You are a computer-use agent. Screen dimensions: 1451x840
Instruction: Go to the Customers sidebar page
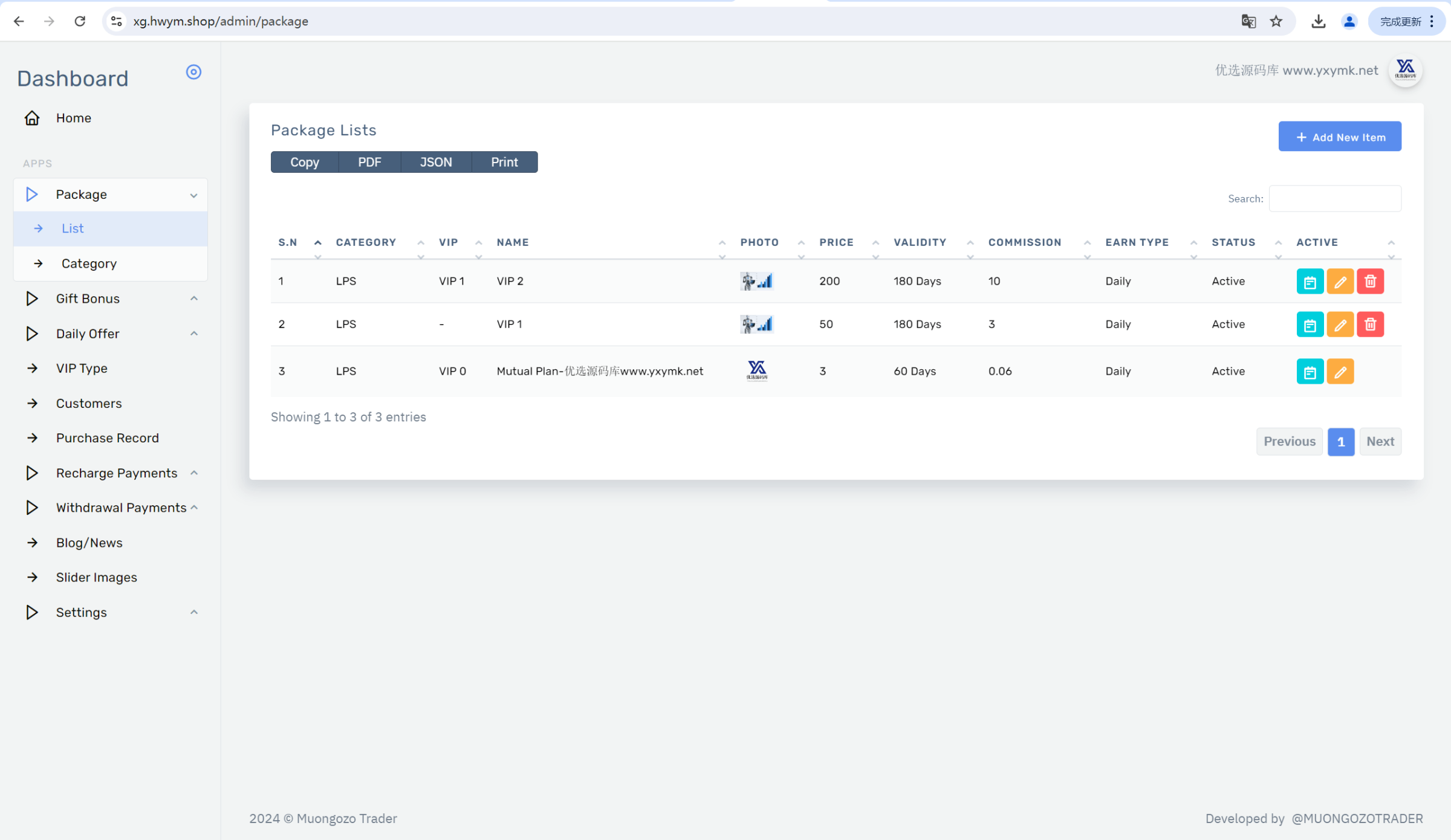(x=89, y=403)
